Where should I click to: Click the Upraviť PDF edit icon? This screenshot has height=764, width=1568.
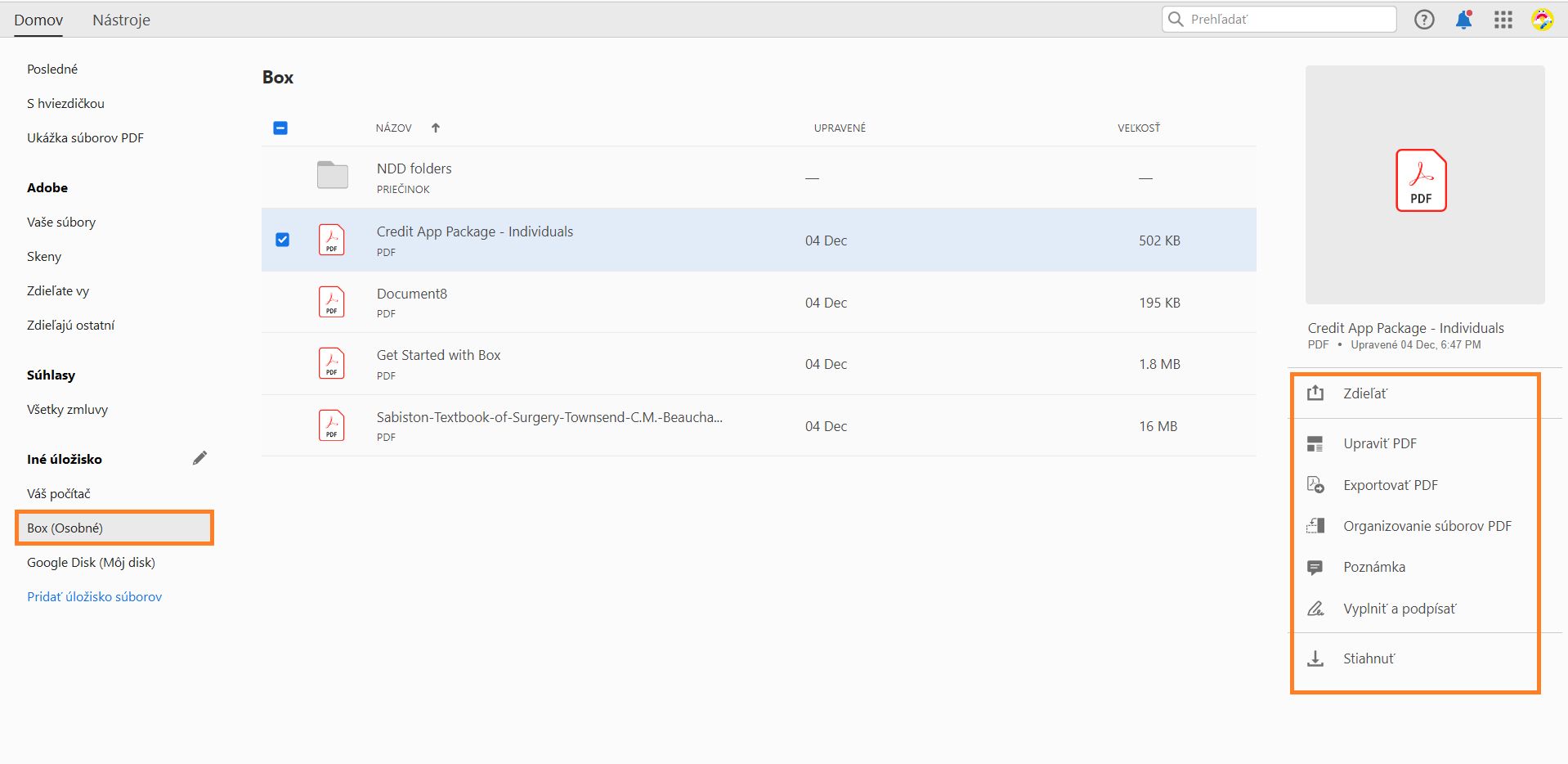(1315, 443)
